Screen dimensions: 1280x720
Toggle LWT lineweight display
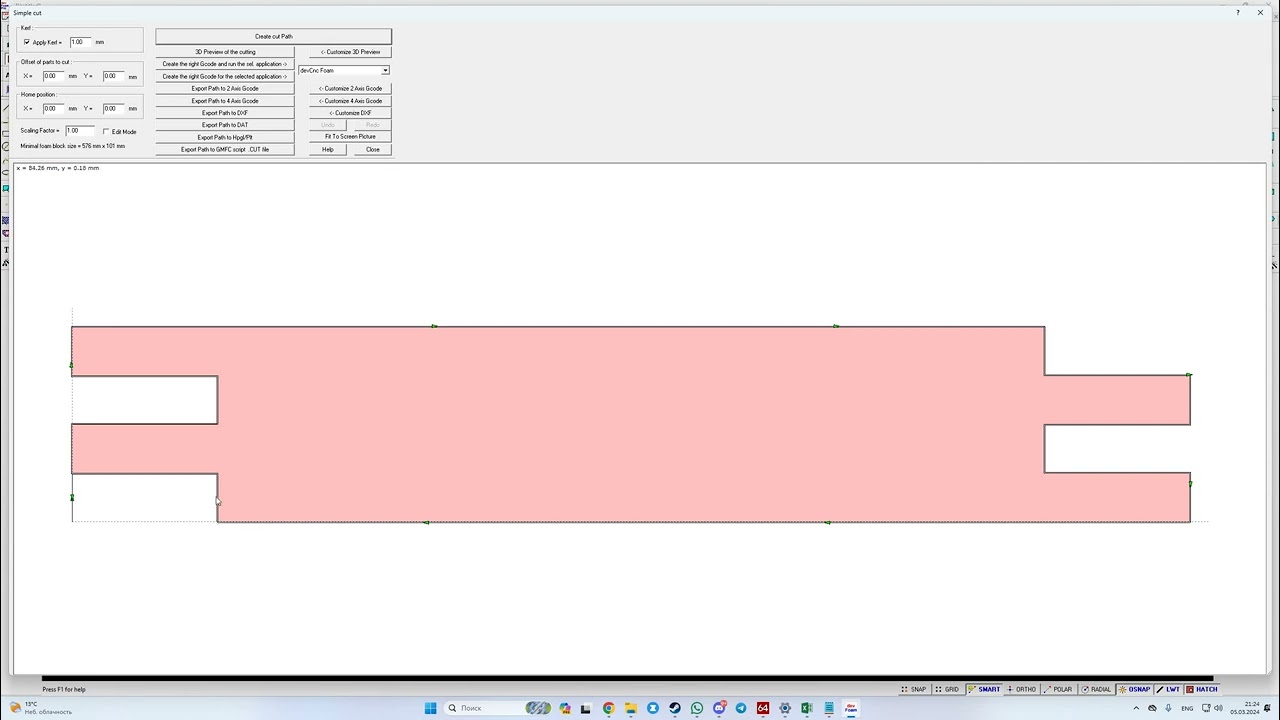coord(1169,689)
